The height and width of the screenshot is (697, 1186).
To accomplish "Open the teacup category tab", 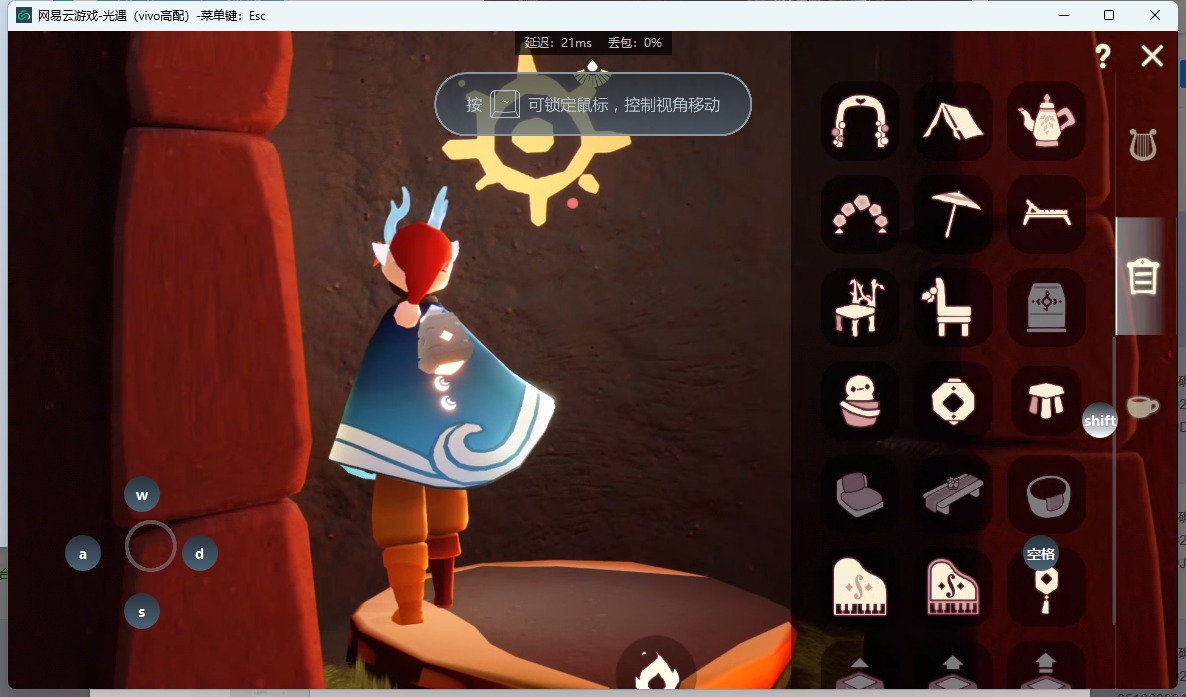I will (1142, 406).
